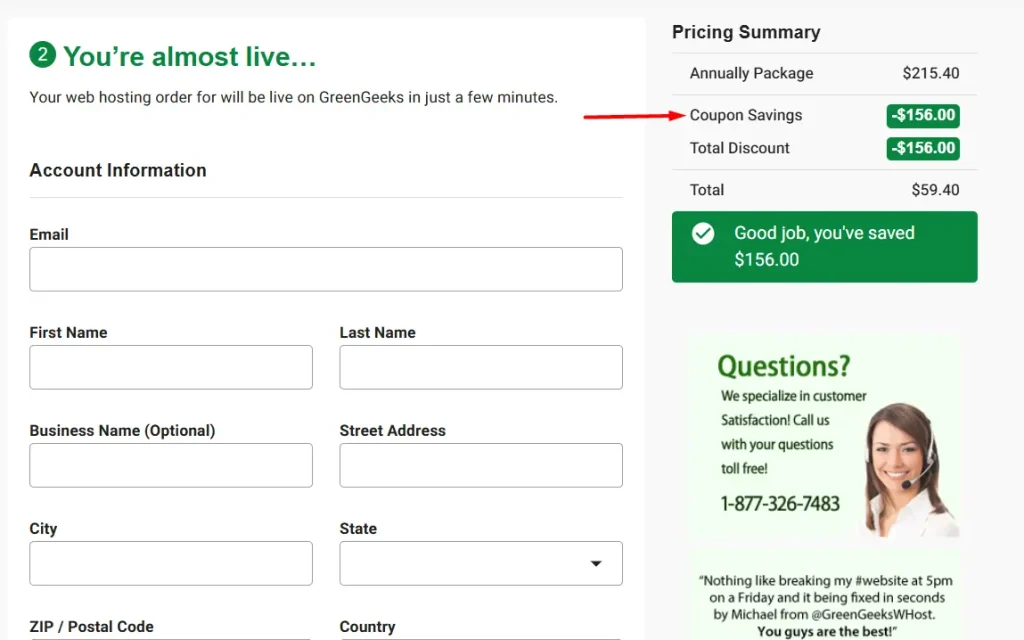
Task: Click the Business Name (Optional) field
Action: tap(170, 465)
